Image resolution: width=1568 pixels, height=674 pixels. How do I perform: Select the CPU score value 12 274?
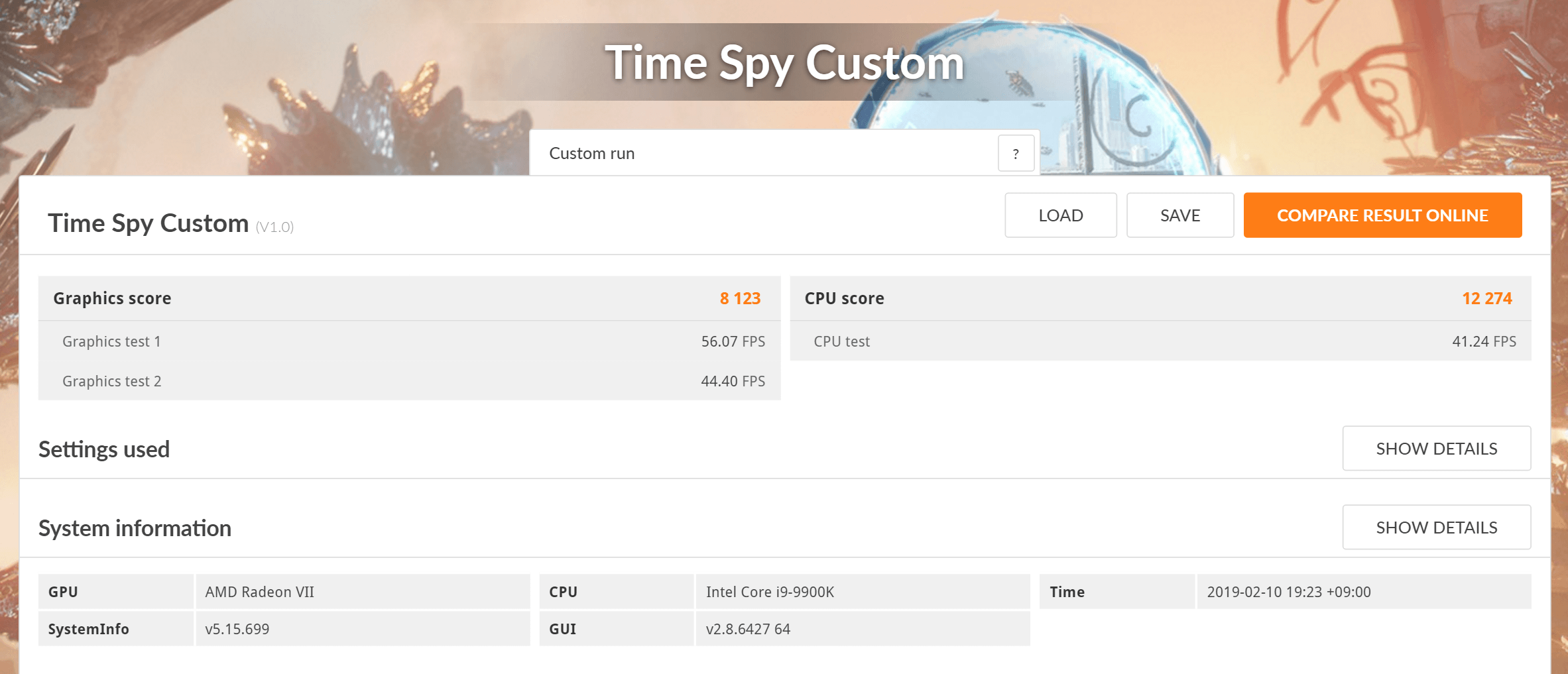click(x=1487, y=298)
